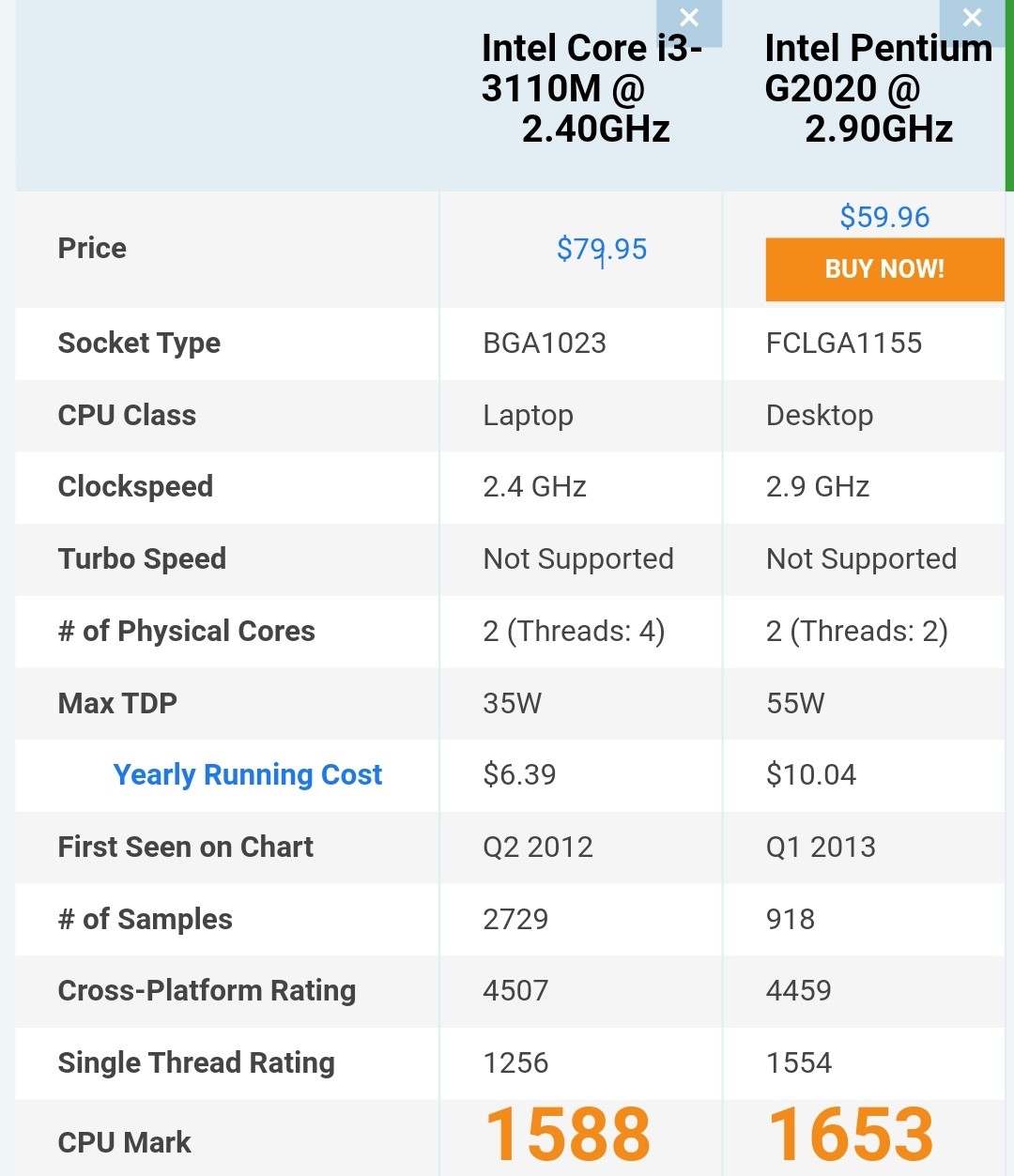Select the First Seen on Chart label
1014x1176 pixels.
[185, 848]
